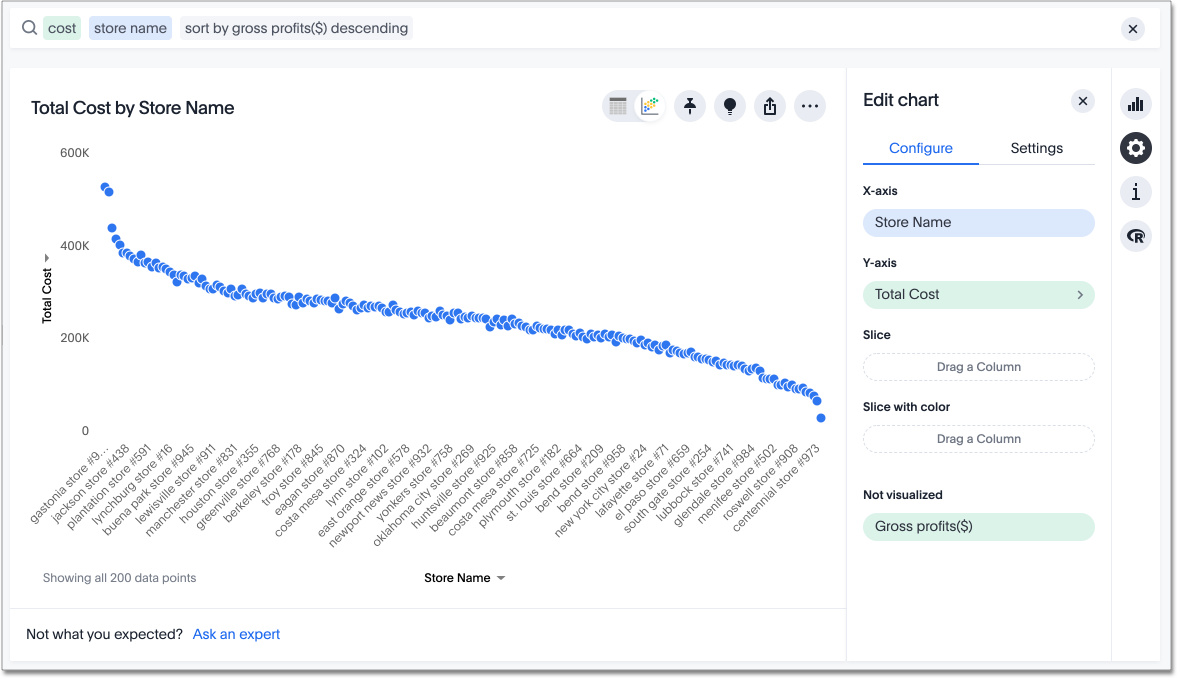Open the info sidebar icon
Viewport: 1177px width, 678px height.
click(x=1135, y=192)
